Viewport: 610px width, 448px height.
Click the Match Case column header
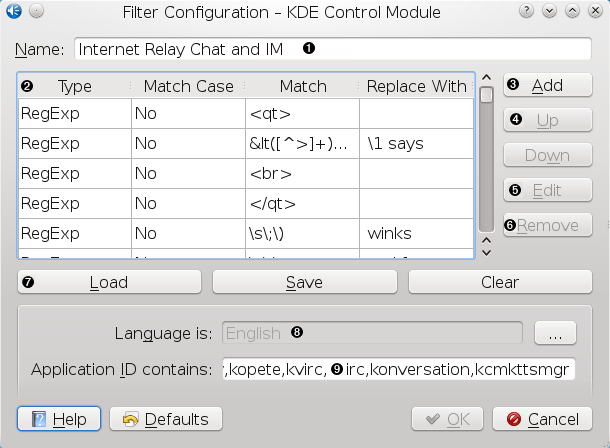click(x=189, y=86)
